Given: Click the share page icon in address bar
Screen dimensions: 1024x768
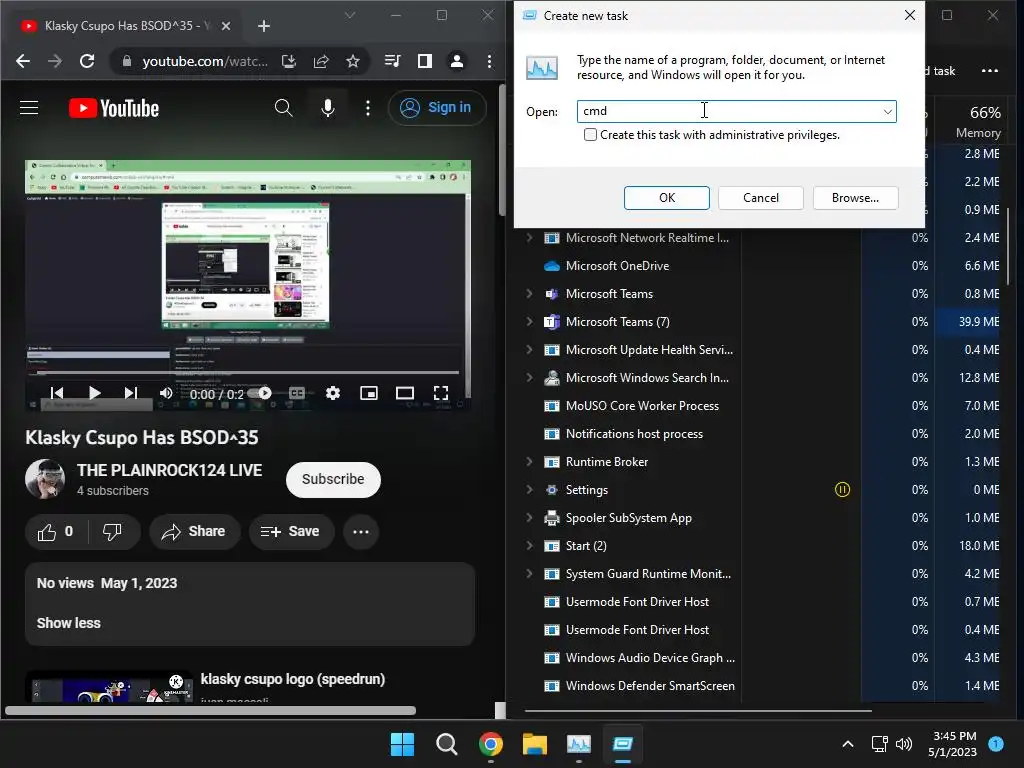Looking at the screenshot, I should pos(321,61).
